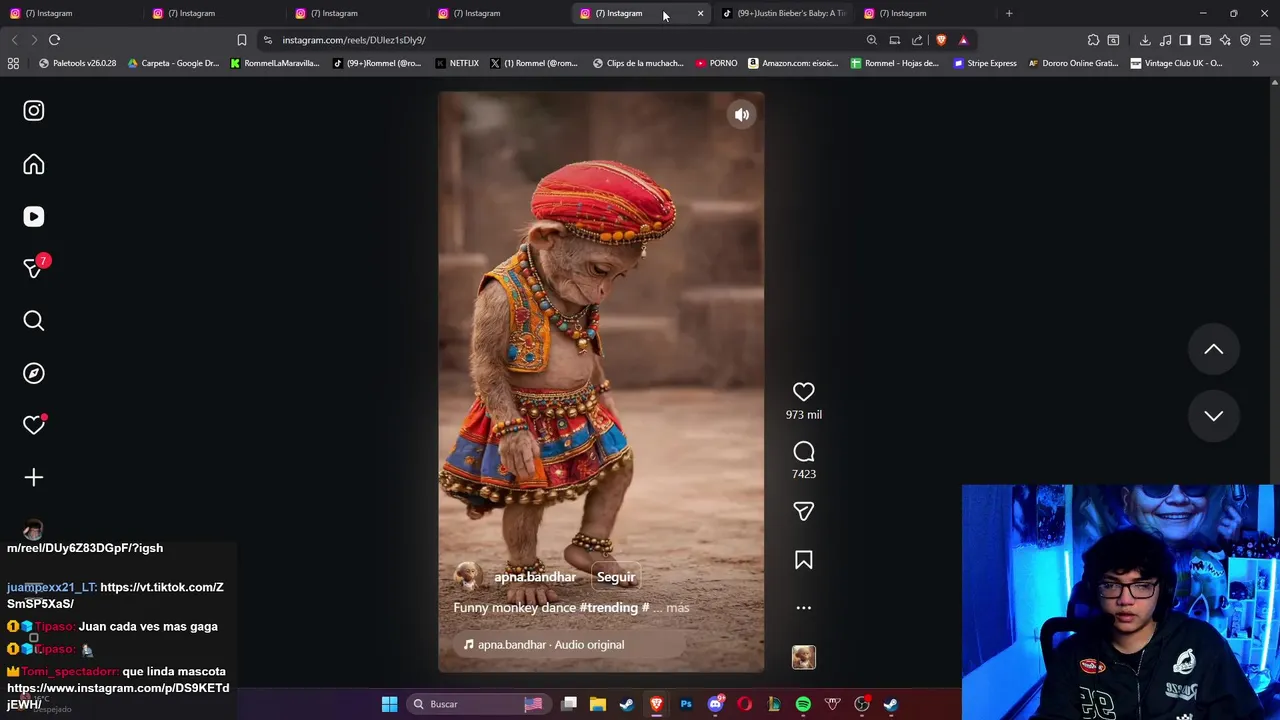Go to Instagram Home icon

pyautogui.click(x=34, y=165)
